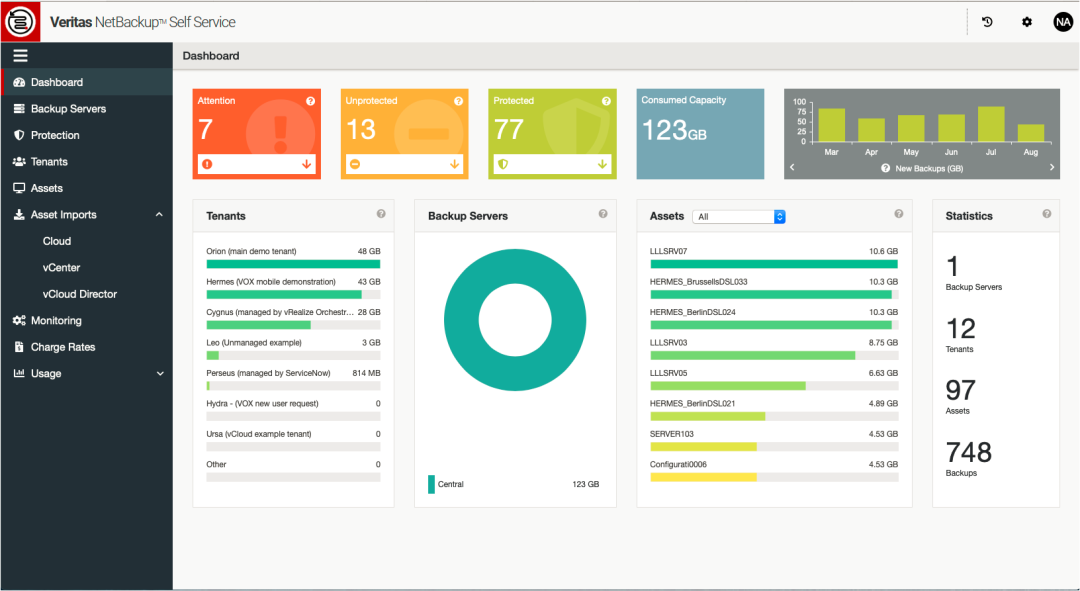
Task: Open settings gear icon
Action: 1026,21
